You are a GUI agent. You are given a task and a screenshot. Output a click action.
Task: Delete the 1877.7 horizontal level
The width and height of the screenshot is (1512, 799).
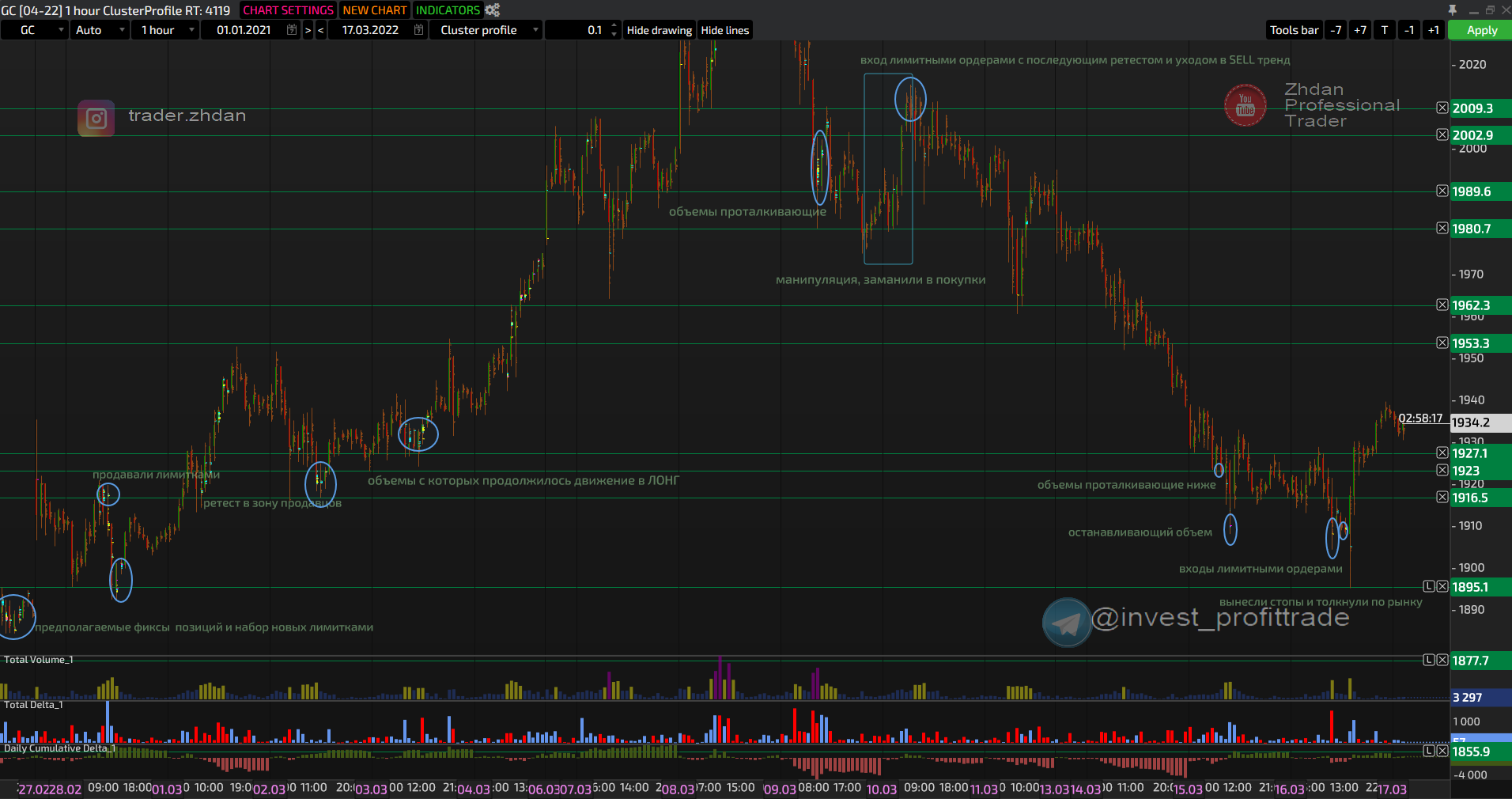tap(1442, 661)
